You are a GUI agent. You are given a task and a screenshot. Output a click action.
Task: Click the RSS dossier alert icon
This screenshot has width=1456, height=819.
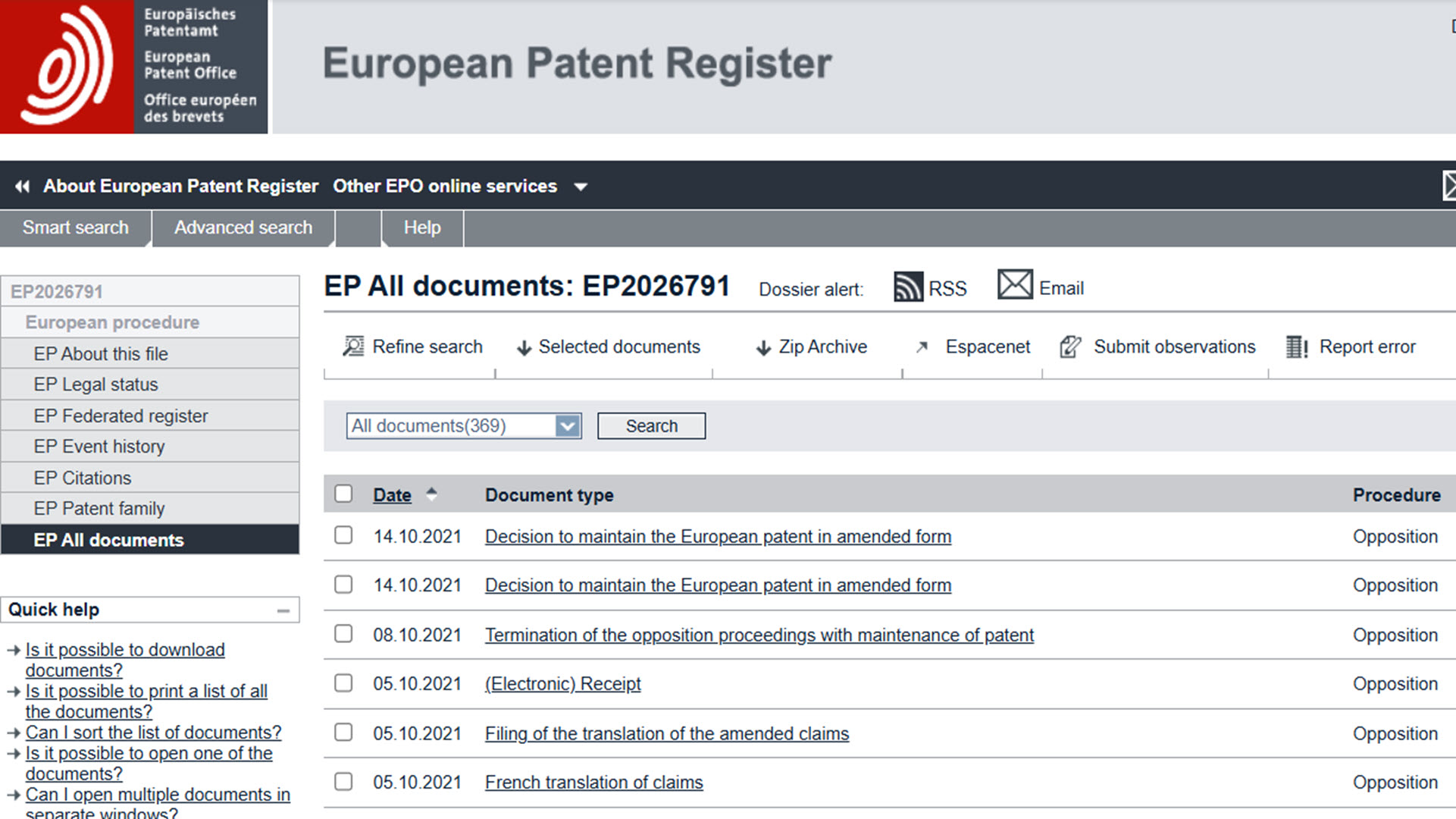click(x=908, y=287)
